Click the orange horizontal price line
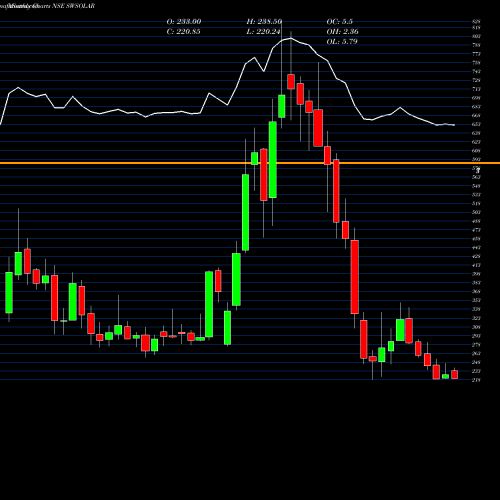This screenshot has height=500, width=500. [x=250, y=163]
